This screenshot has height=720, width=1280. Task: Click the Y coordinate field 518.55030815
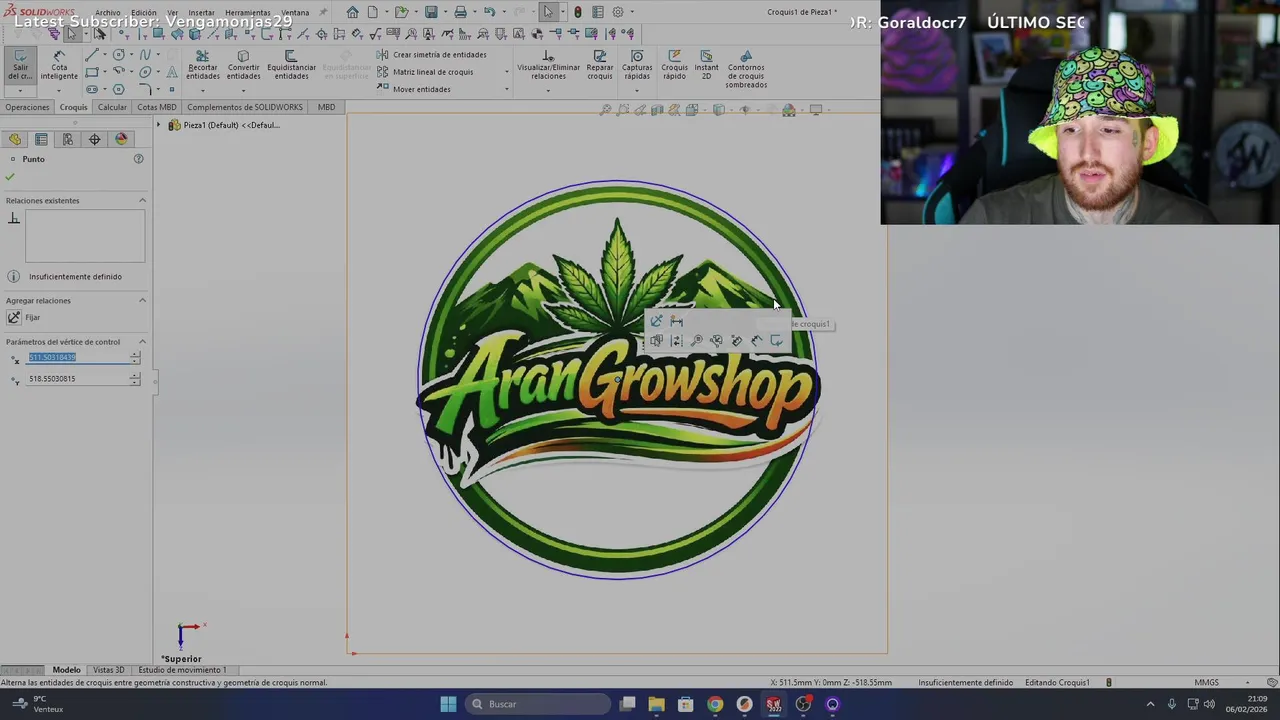point(78,379)
